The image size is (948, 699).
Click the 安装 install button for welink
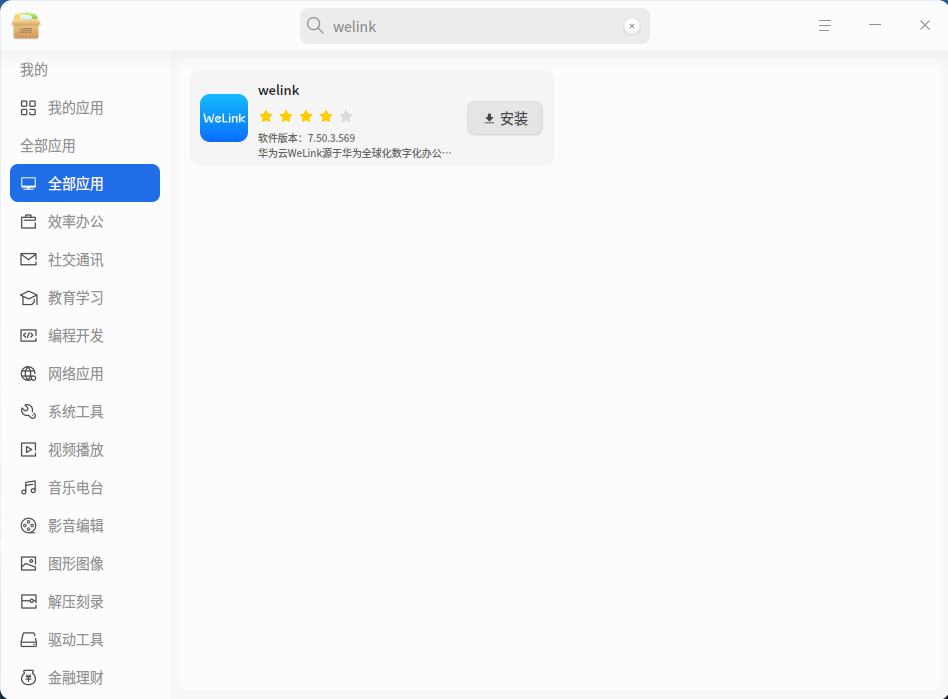(505, 118)
